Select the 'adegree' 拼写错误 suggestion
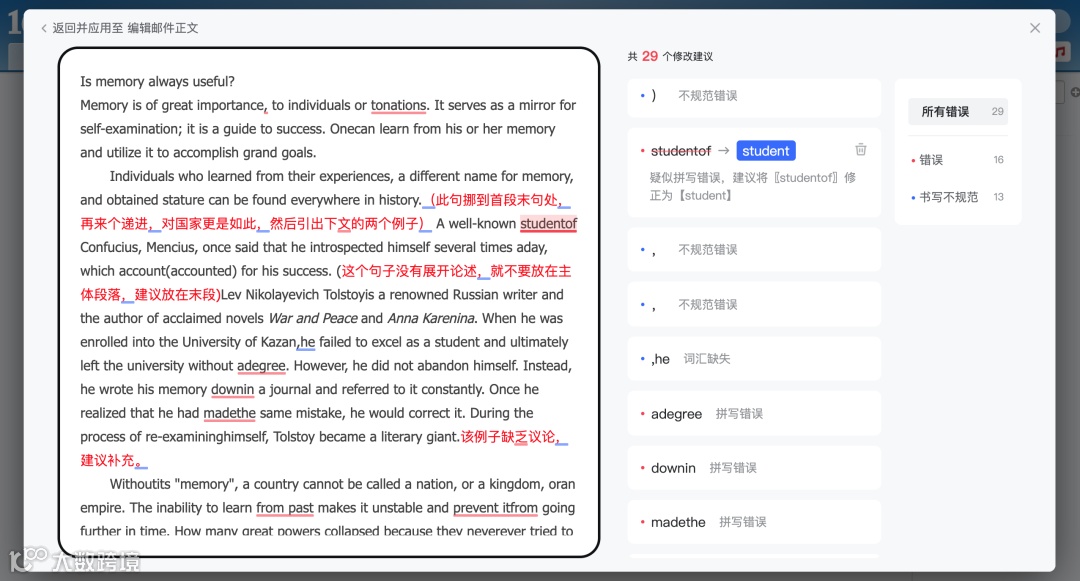 click(x=754, y=414)
